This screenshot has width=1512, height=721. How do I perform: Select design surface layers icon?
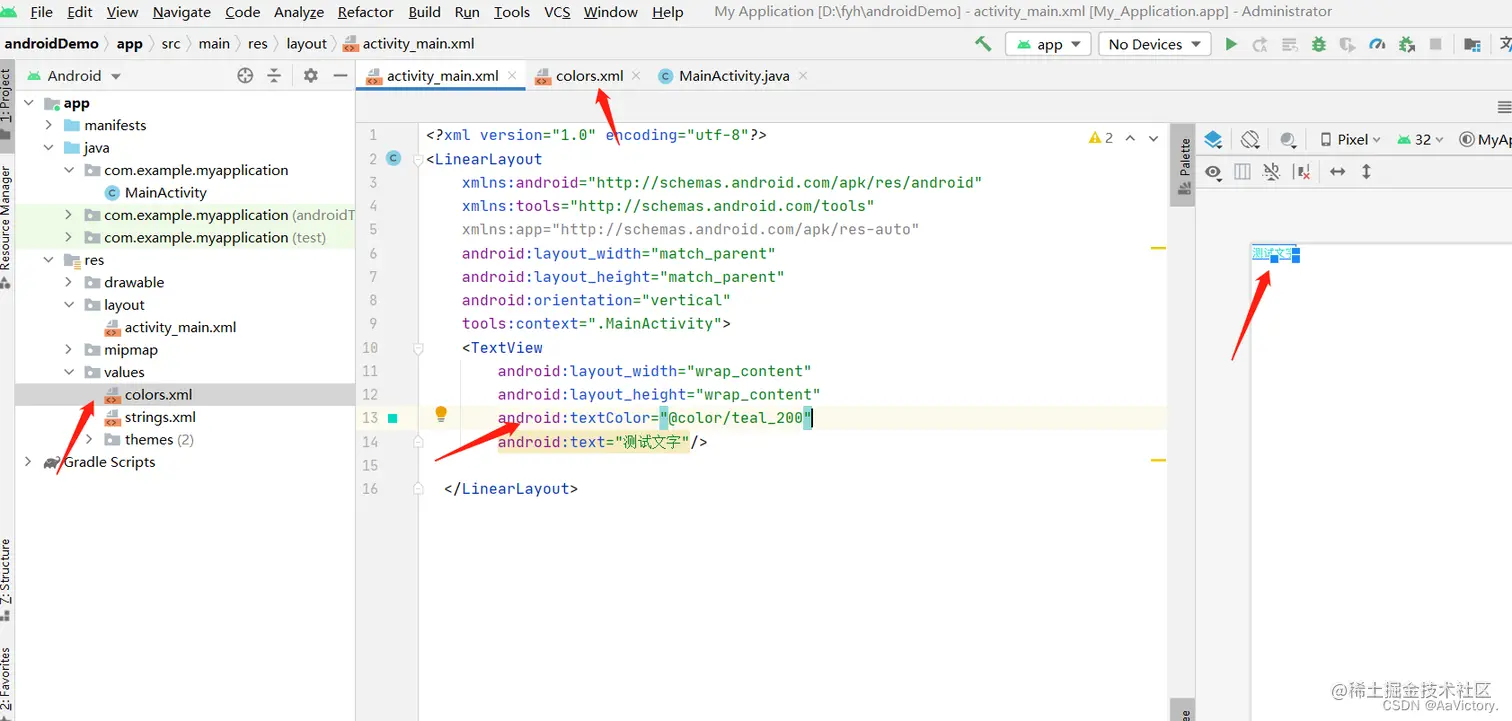coord(1213,139)
